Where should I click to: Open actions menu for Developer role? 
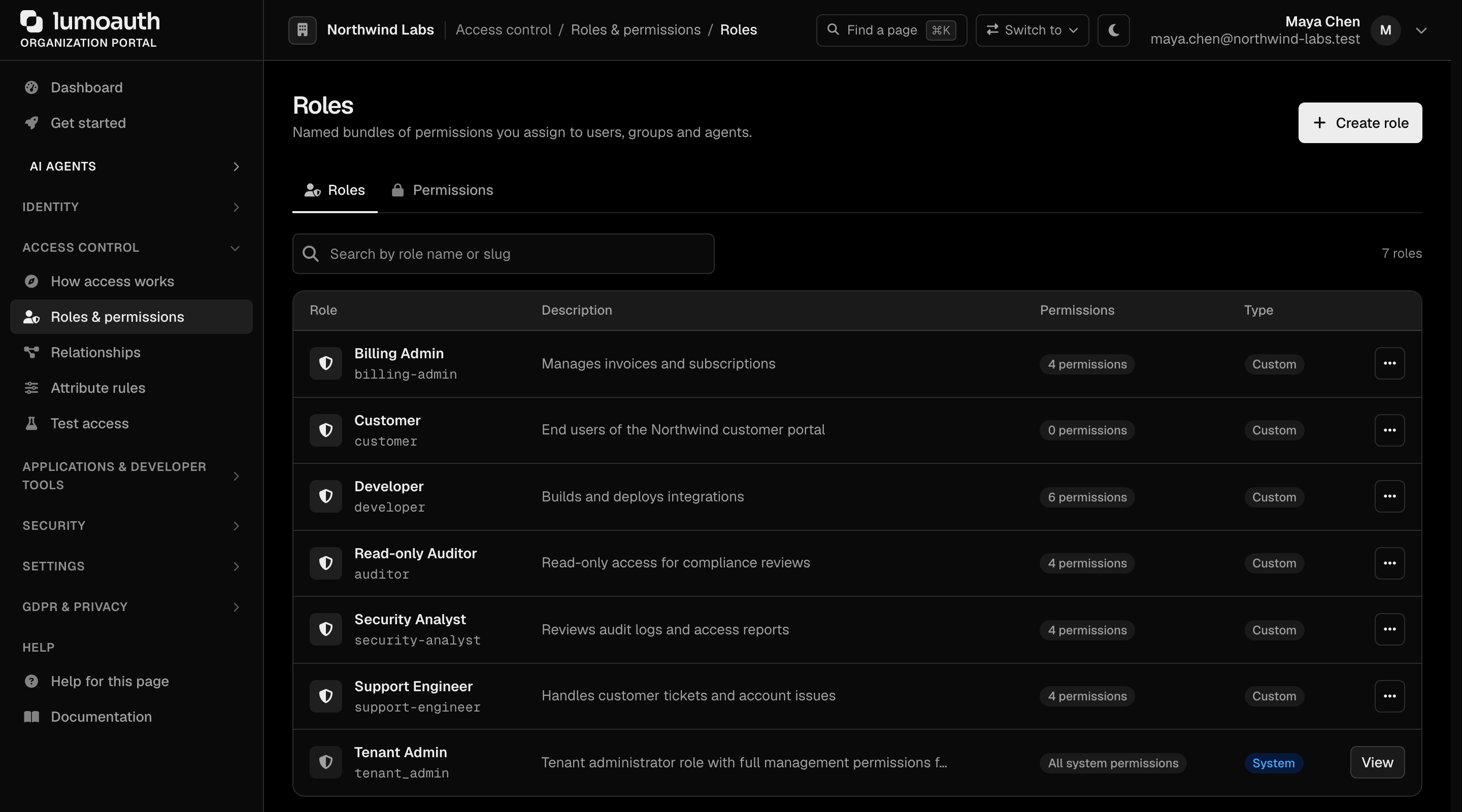coord(1389,496)
